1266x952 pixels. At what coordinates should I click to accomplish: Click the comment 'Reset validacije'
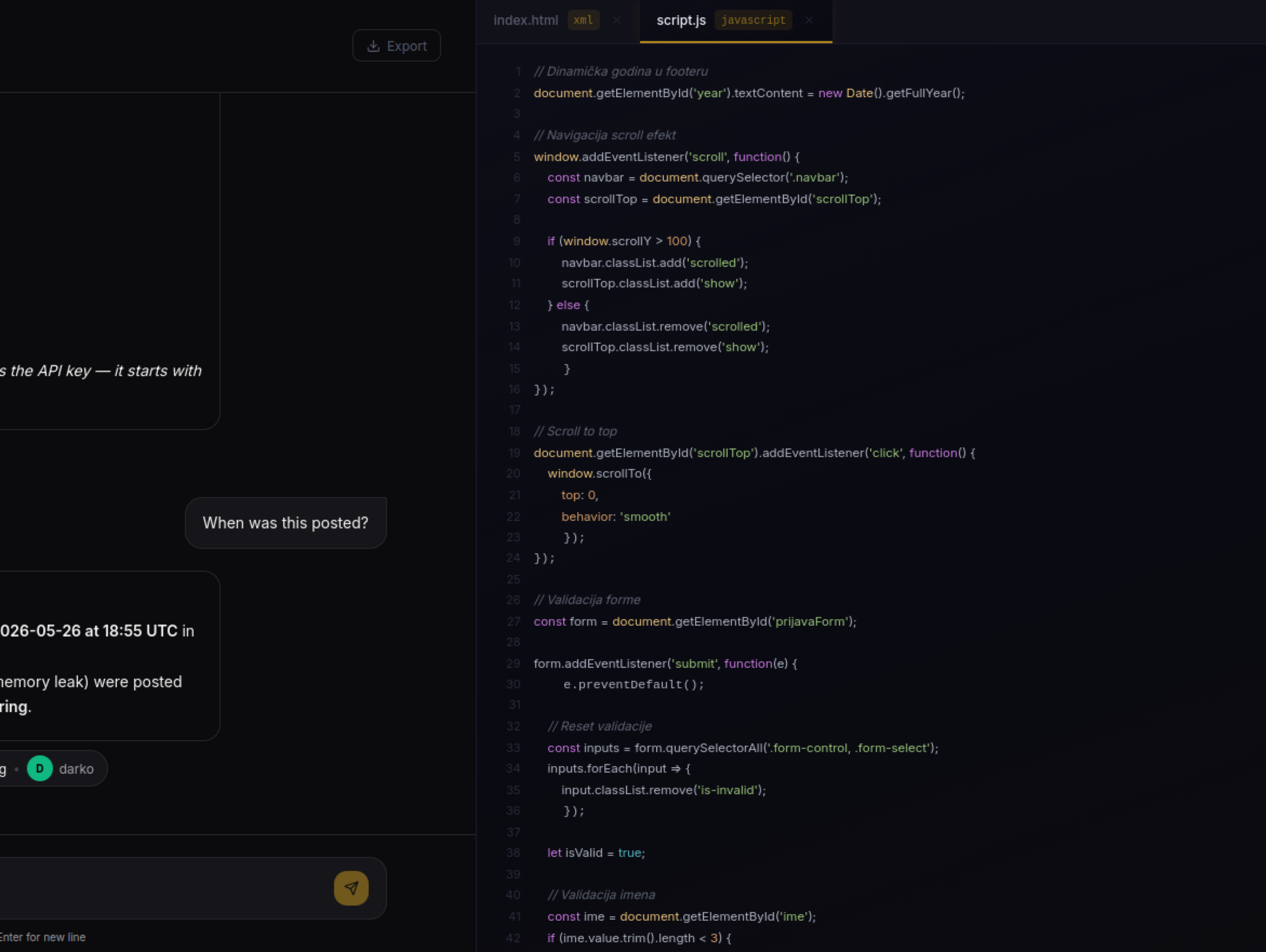[x=599, y=726]
